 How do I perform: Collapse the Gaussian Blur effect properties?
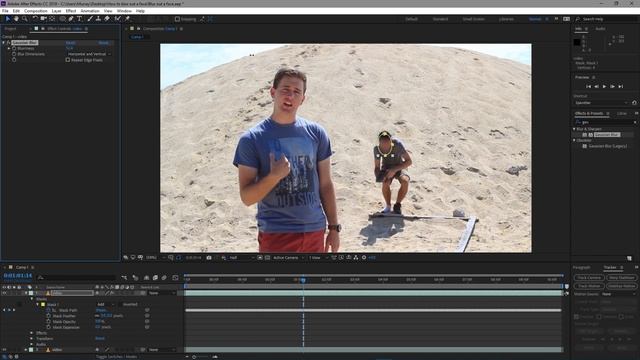(x=4, y=42)
